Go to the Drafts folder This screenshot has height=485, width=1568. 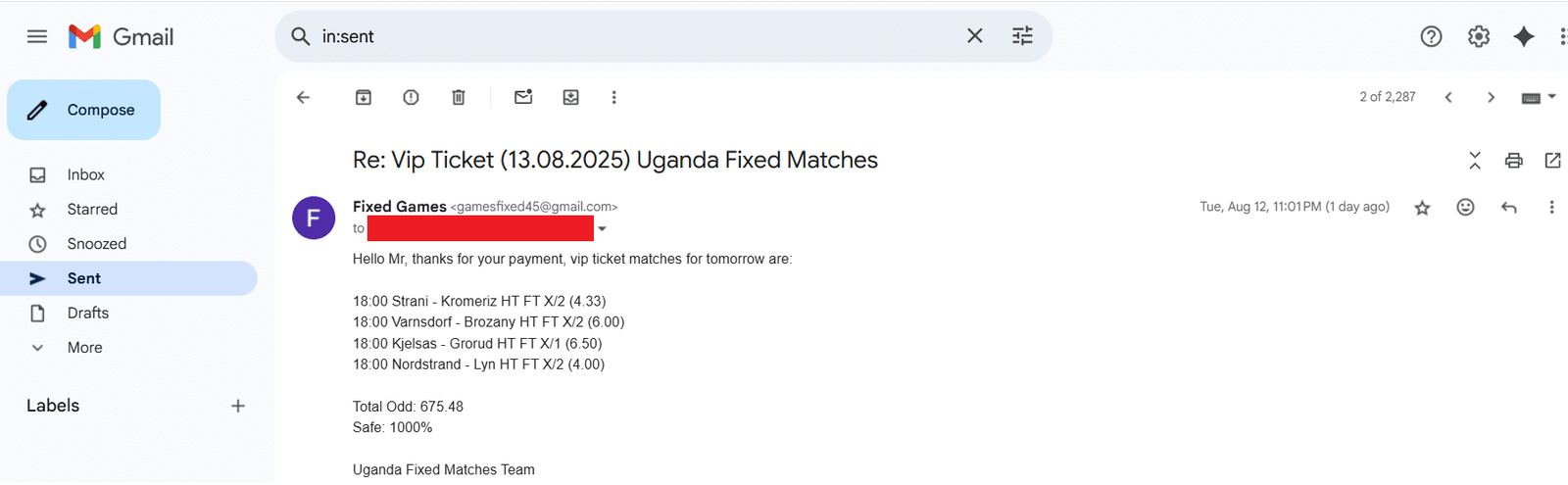click(87, 314)
